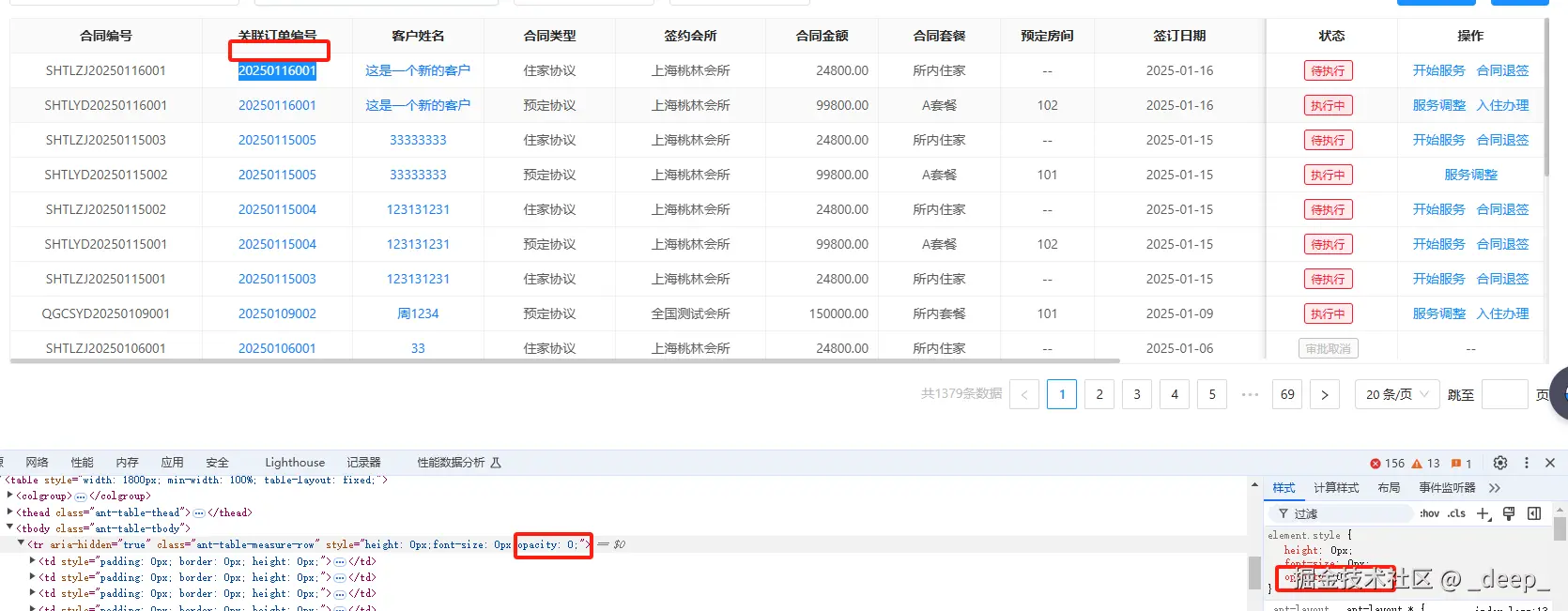Image resolution: width=1568 pixels, height=611 pixels.
Task: Click the table horizontal scrollbar
Action: point(565,360)
